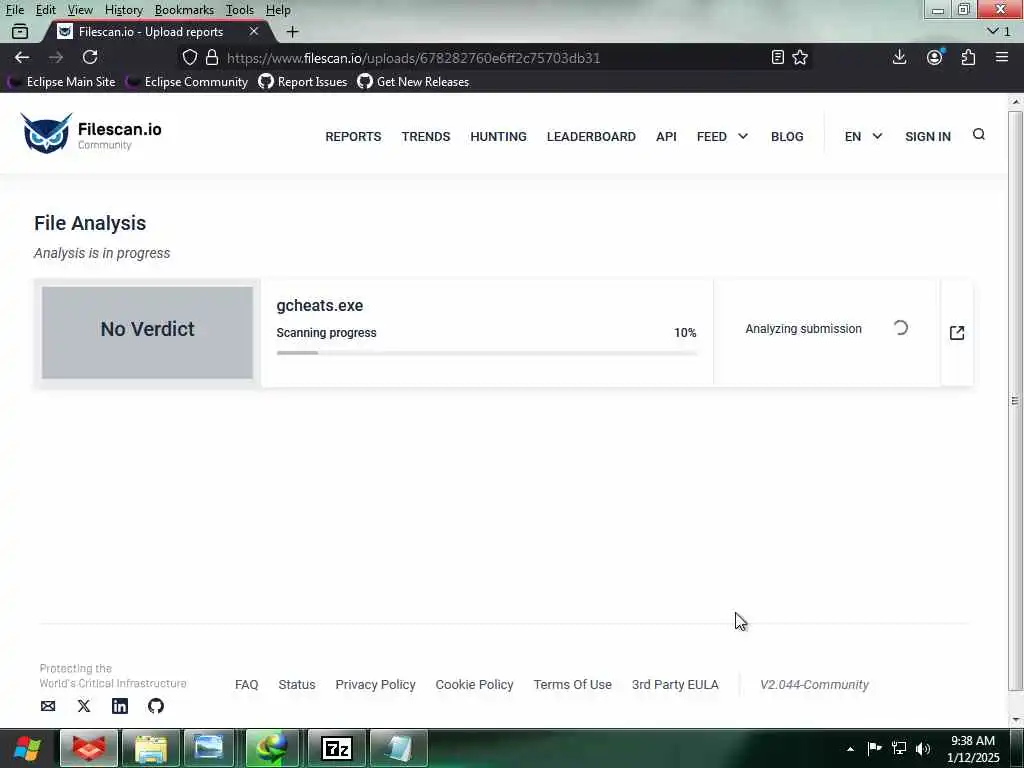
Task: Click the tracking protection shield icon
Action: [x=189, y=57]
